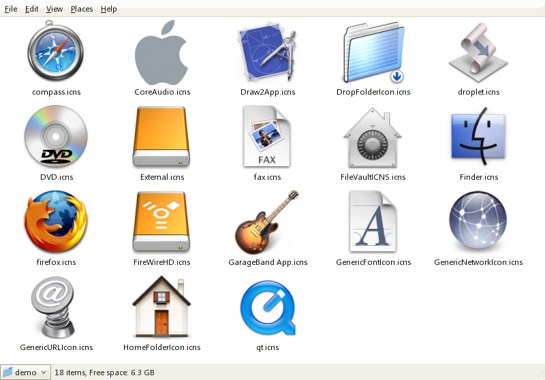Click the CoreAudio.icns Apple logo icon

(x=162, y=52)
